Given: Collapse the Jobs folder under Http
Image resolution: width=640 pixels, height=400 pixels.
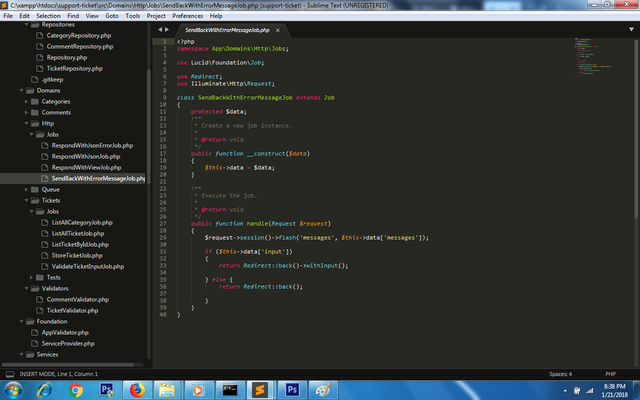Looking at the screenshot, I should (x=31, y=134).
